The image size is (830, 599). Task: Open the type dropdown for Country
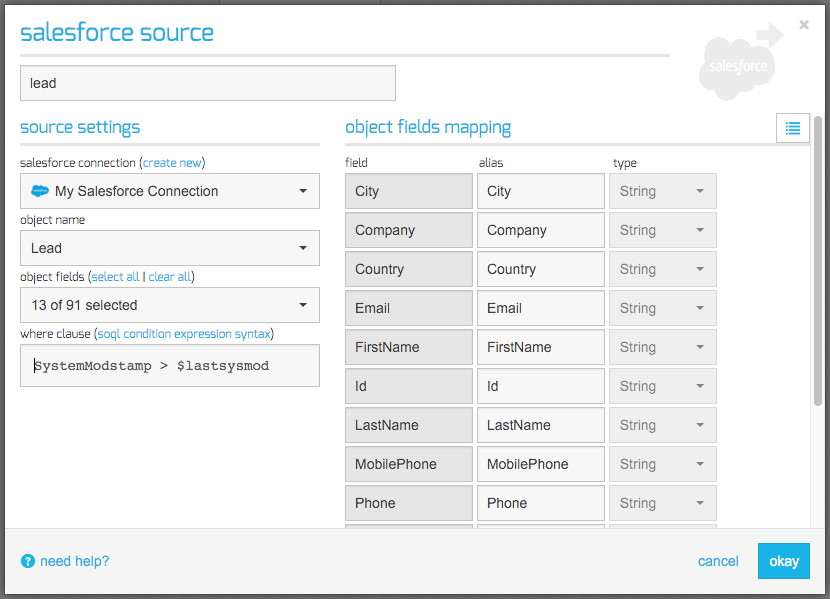pyautogui.click(x=663, y=269)
